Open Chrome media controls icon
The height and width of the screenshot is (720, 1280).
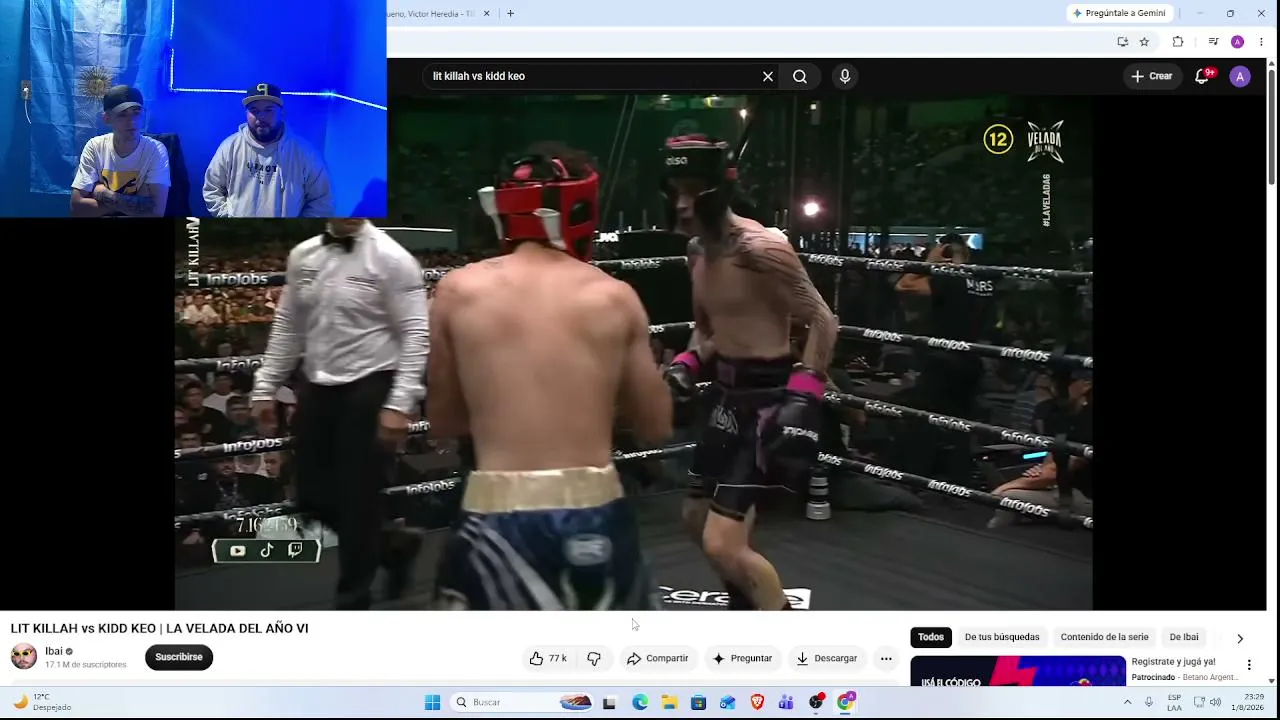1213,42
